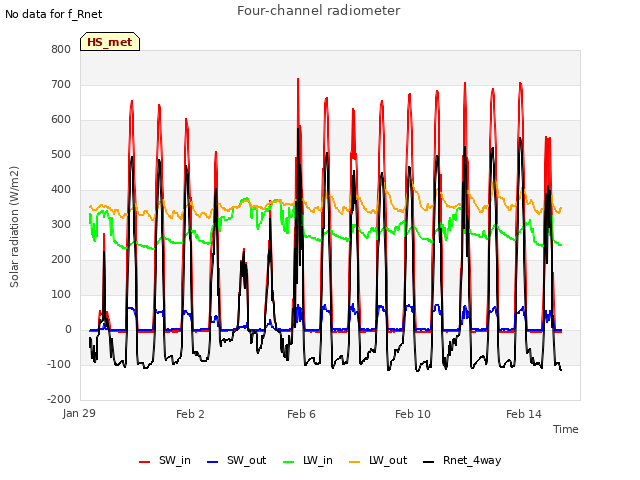This screenshot has width=640, height=480.
Task: Click the 800 y-axis label
Action: (61, 50)
